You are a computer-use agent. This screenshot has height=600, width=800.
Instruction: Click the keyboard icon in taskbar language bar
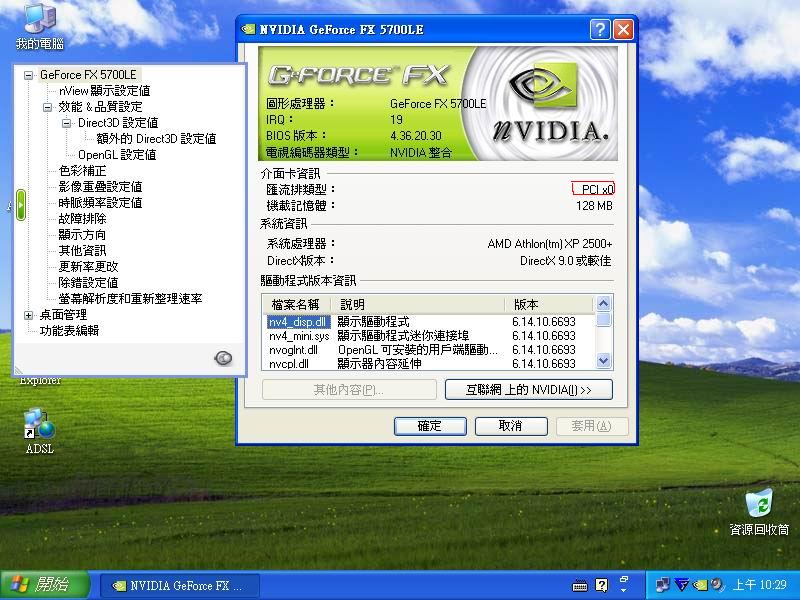coord(580,586)
